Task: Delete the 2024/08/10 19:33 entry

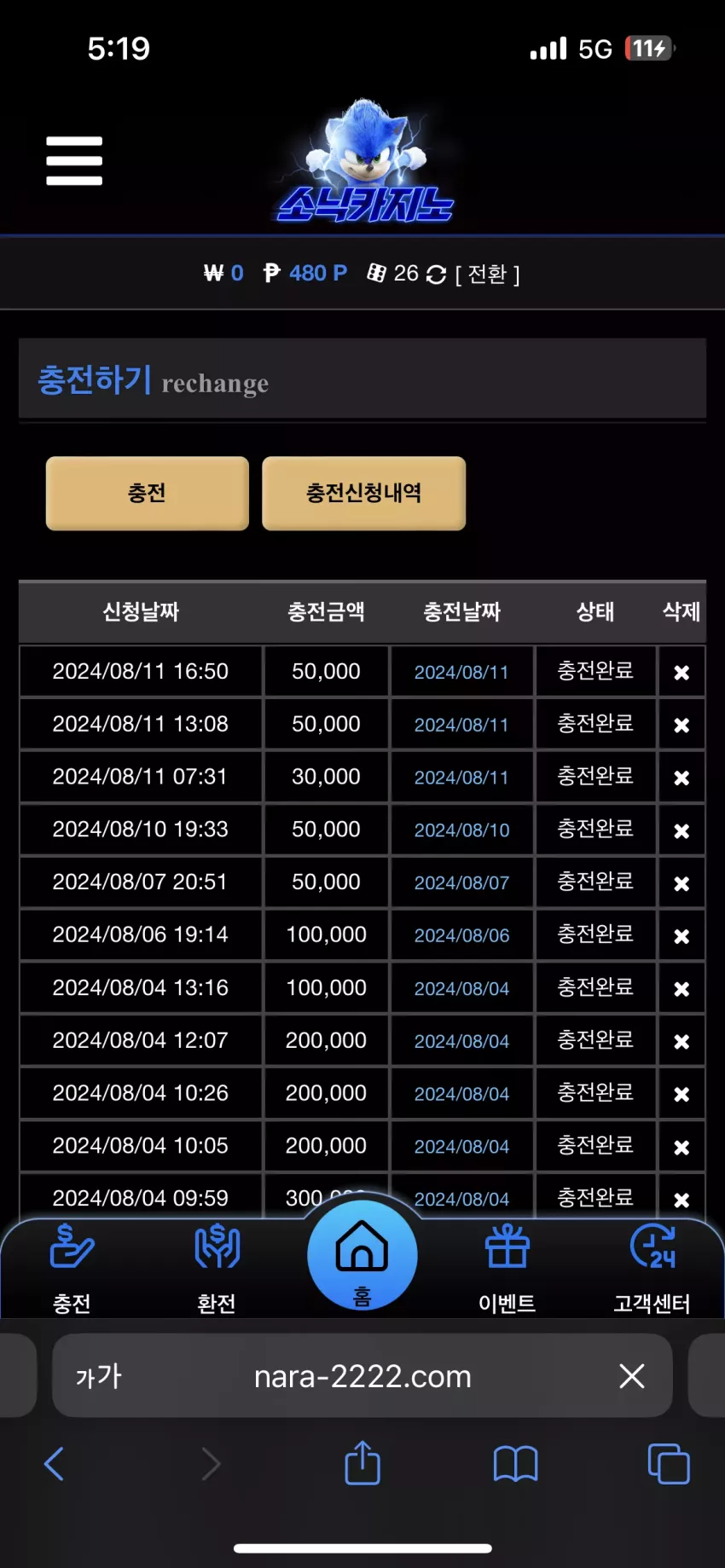Action: [x=681, y=830]
